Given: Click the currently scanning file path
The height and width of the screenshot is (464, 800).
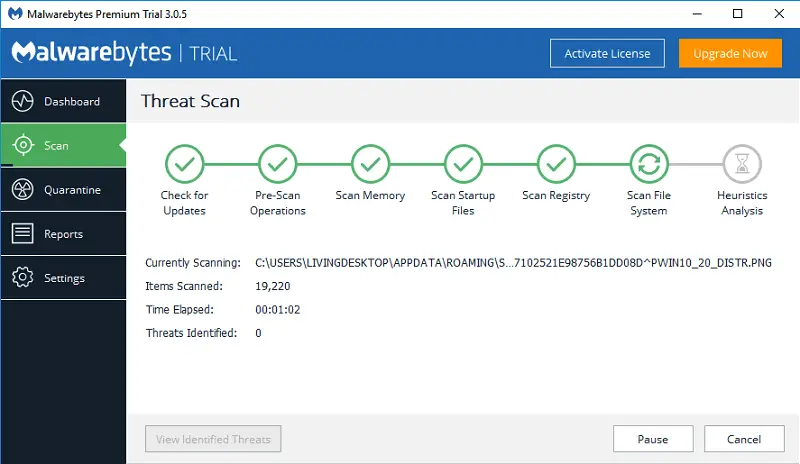Looking at the screenshot, I should tap(513, 263).
